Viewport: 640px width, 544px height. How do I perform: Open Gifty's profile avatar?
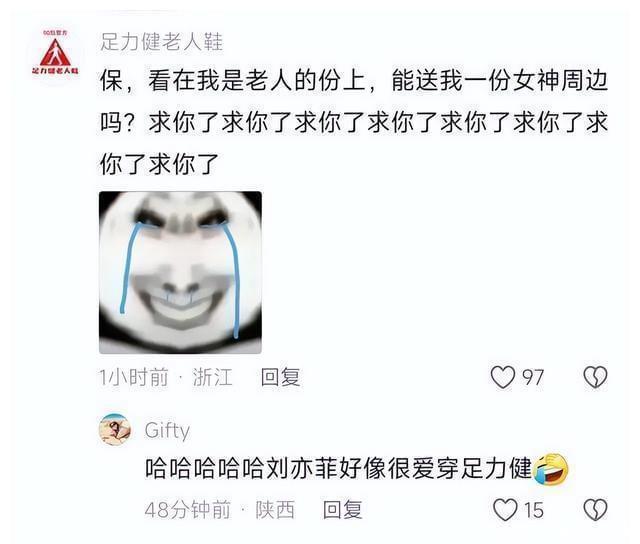point(115,429)
